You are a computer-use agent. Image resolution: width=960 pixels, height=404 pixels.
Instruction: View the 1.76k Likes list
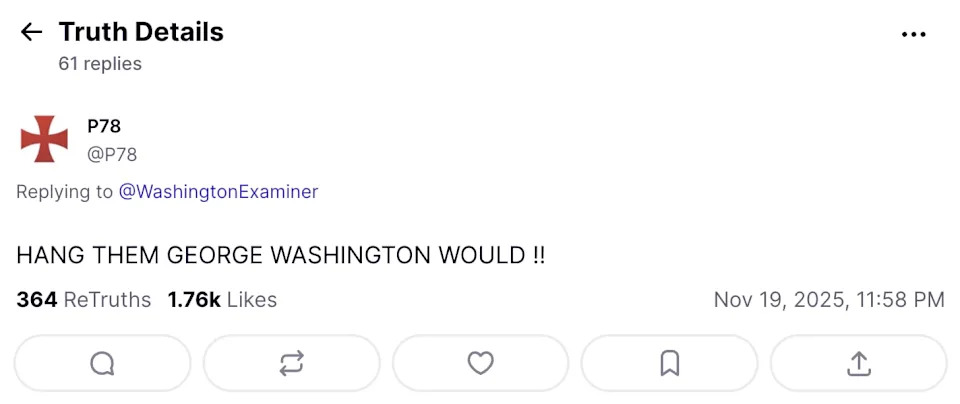tap(222, 299)
